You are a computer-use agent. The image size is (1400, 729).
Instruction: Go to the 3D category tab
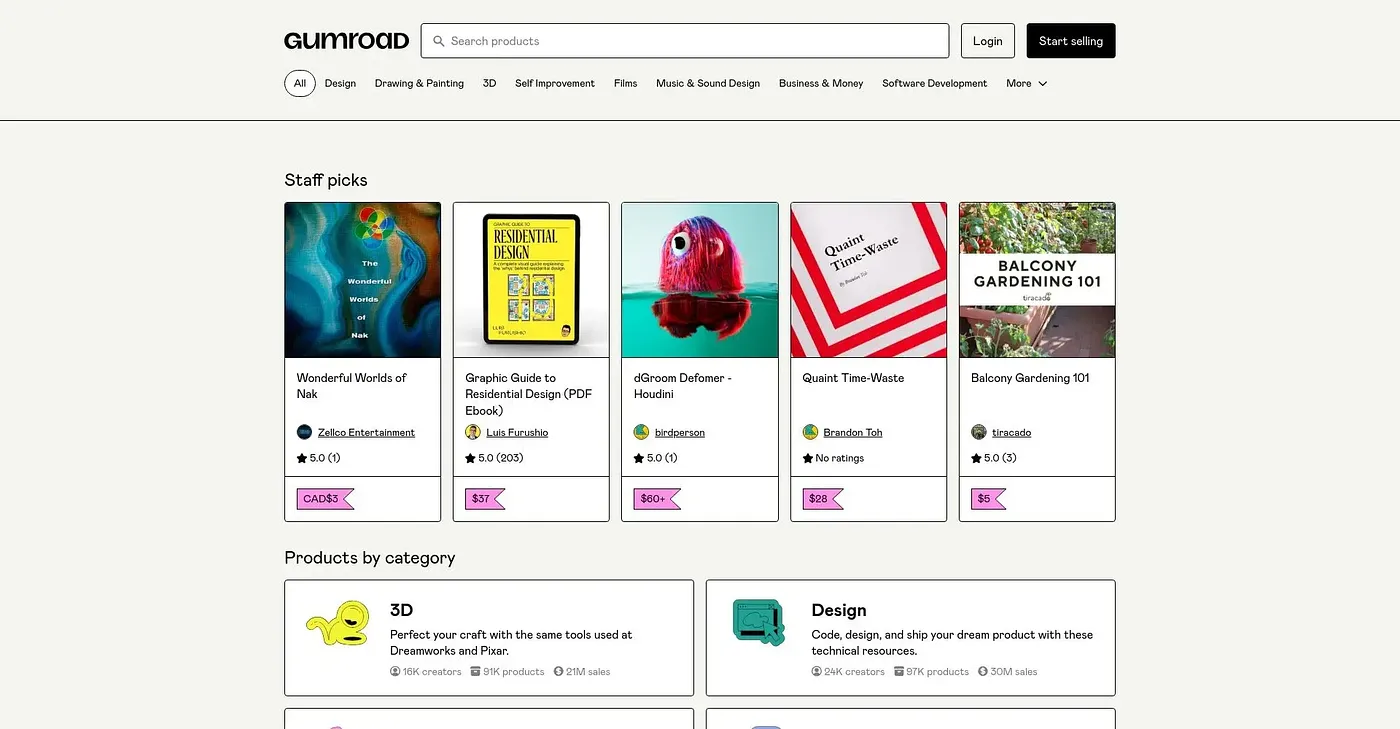(489, 83)
